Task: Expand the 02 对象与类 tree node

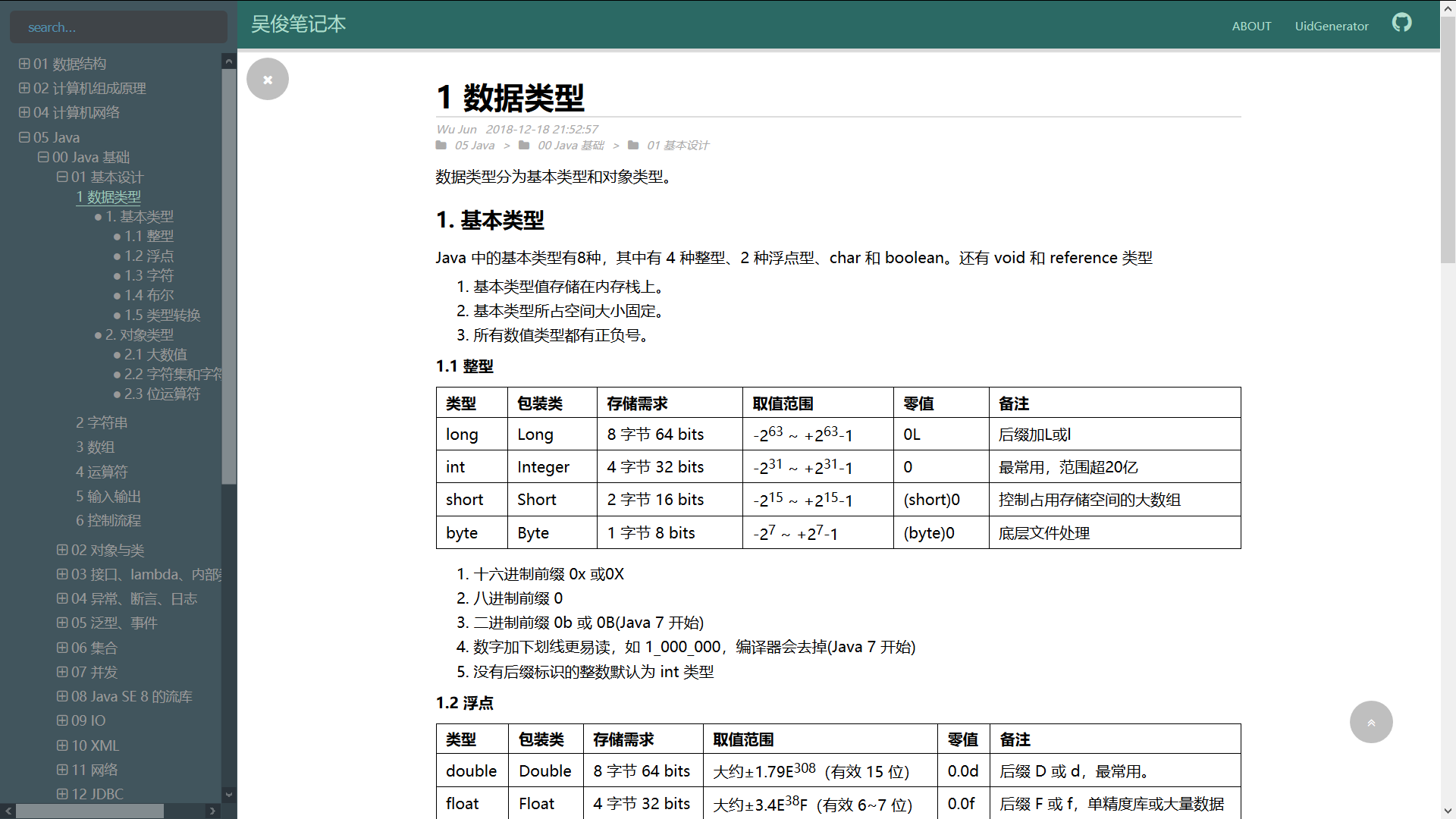Action: tap(62, 550)
